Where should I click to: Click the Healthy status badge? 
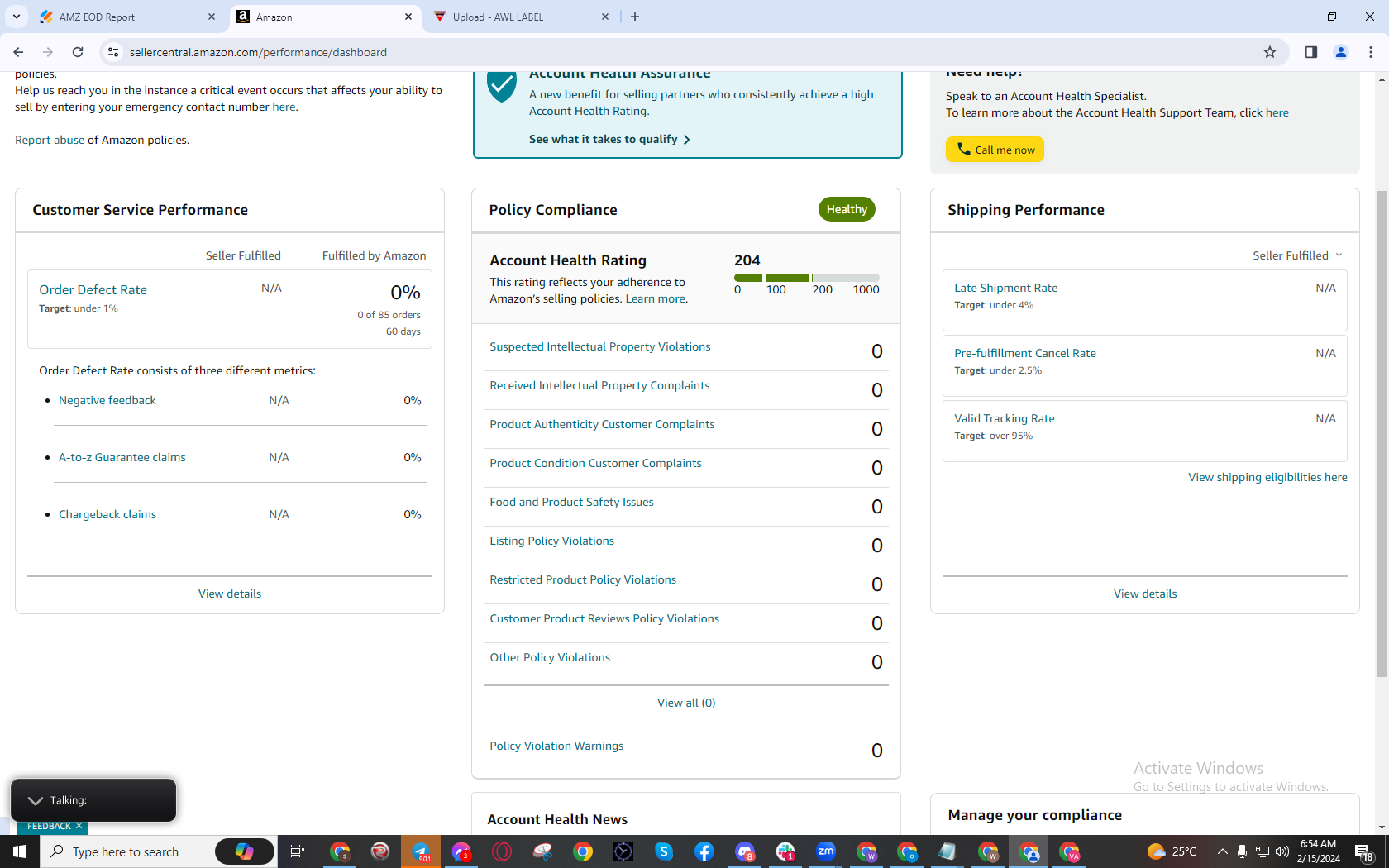tap(847, 209)
